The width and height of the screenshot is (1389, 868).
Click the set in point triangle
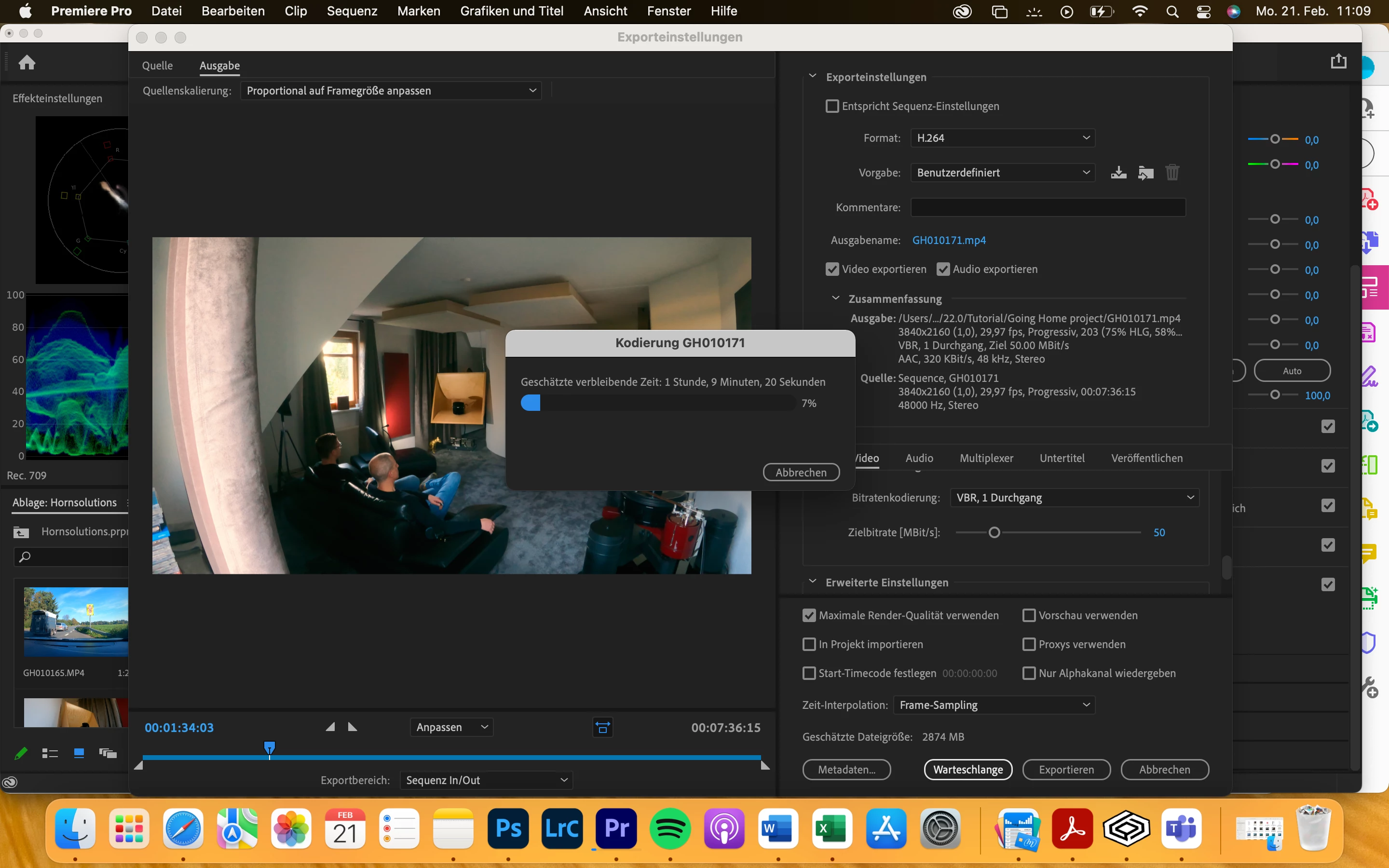click(330, 727)
